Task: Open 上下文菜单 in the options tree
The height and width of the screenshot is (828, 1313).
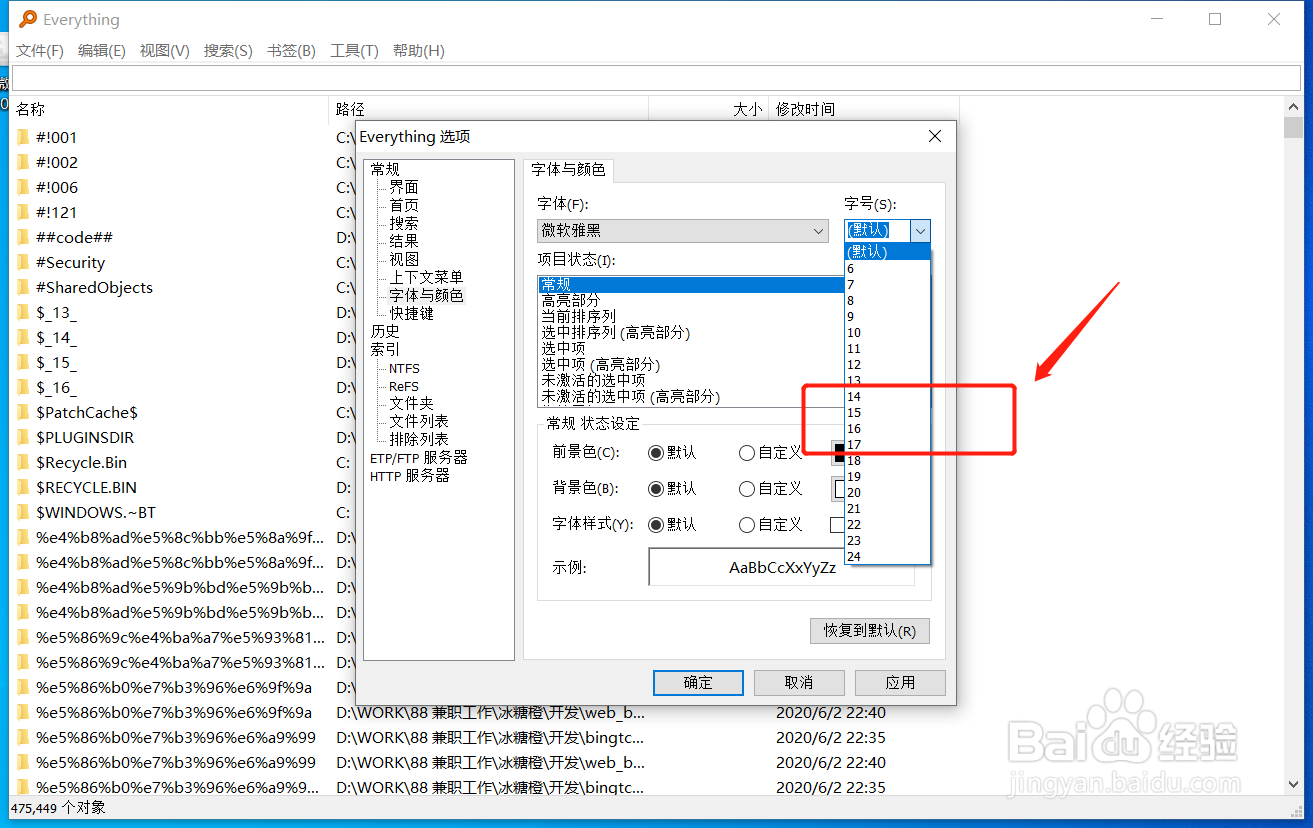Action: pos(426,277)
